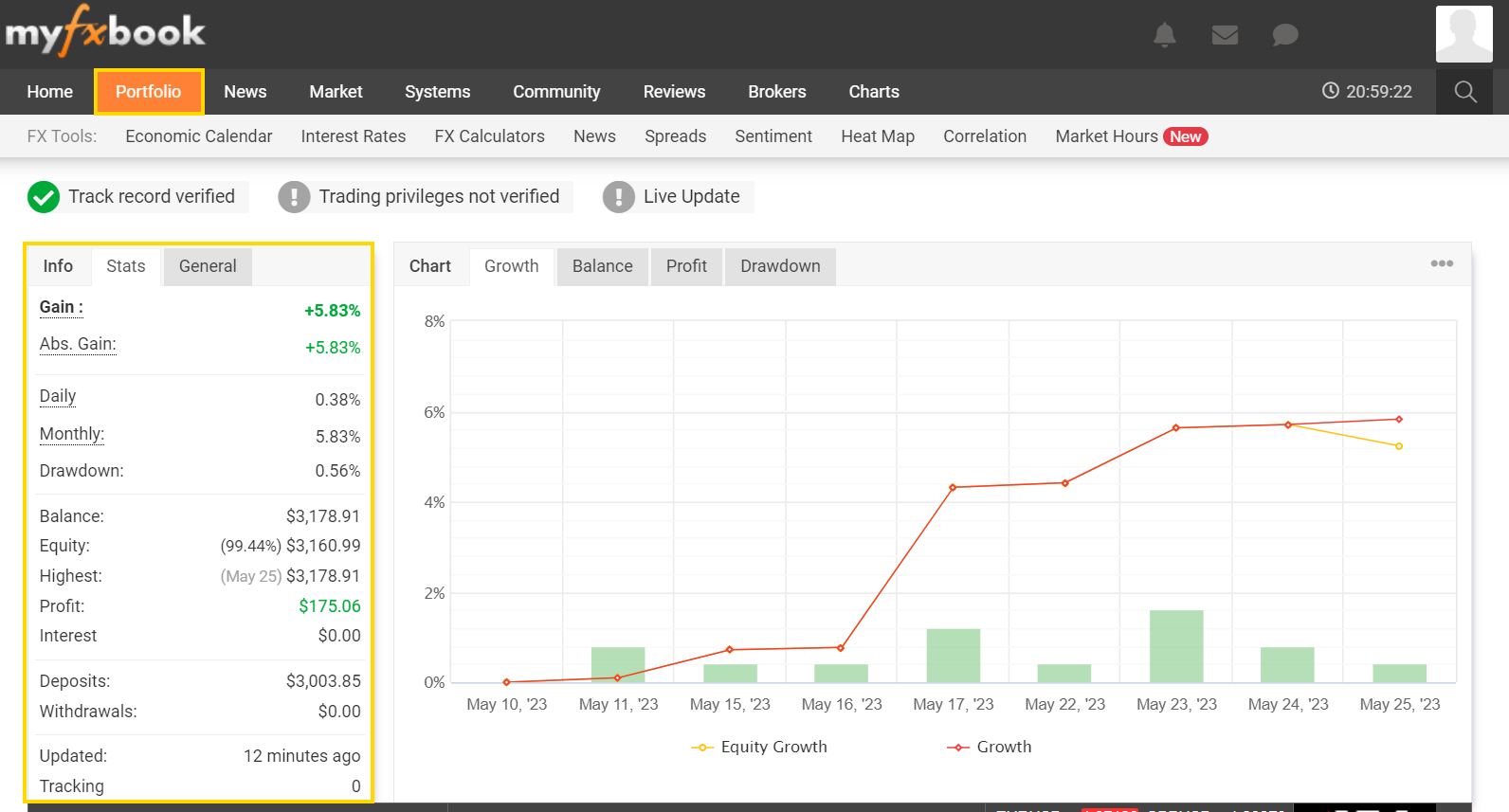Click the drawdown value 0.56%
1509x812 pixels.
pyautogui.click(x=337, y=471)
